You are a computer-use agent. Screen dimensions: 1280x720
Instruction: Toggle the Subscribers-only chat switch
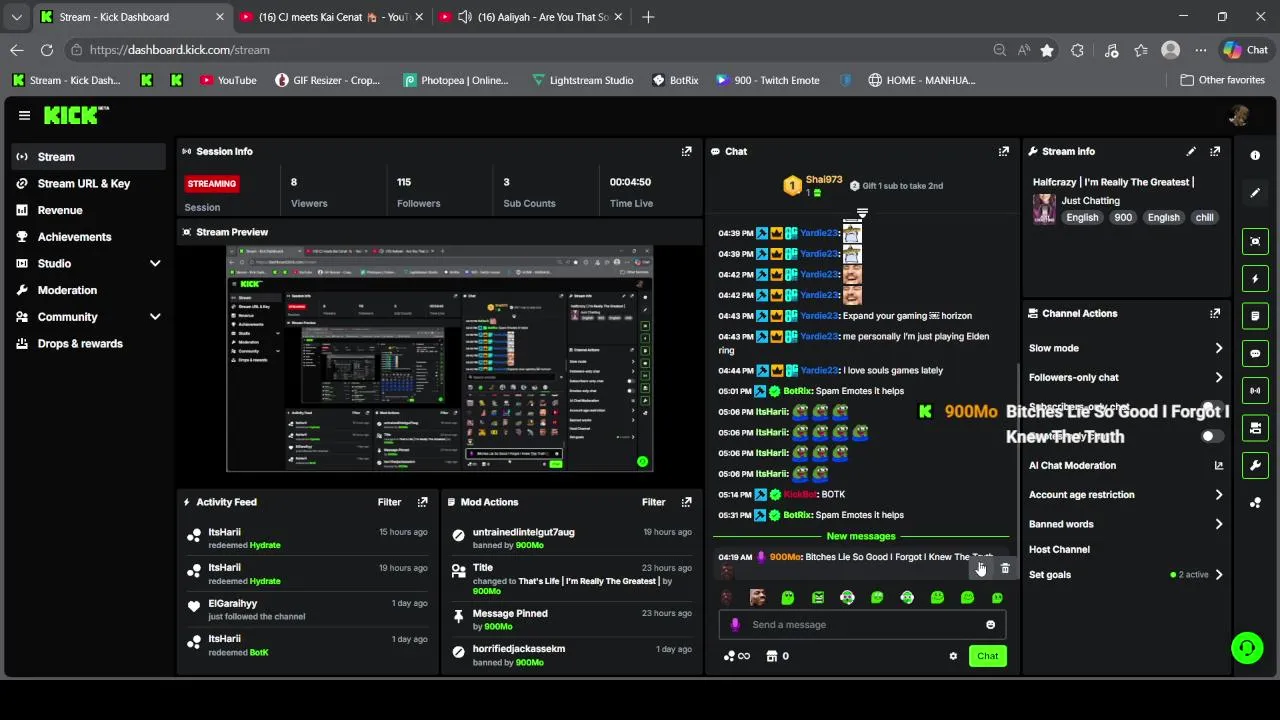(1212, 407)
